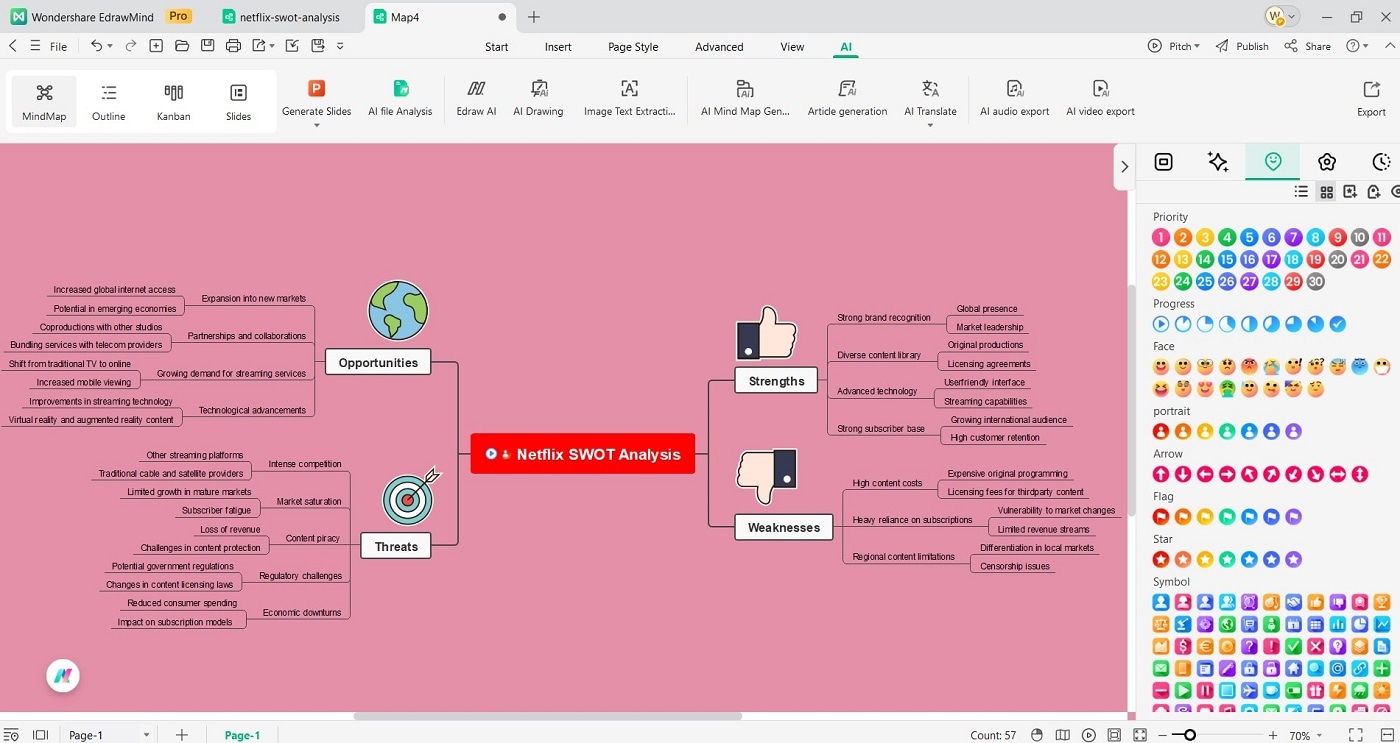1400x743 pixels.
Task: Click AI video export
Action: point(1100,98)
